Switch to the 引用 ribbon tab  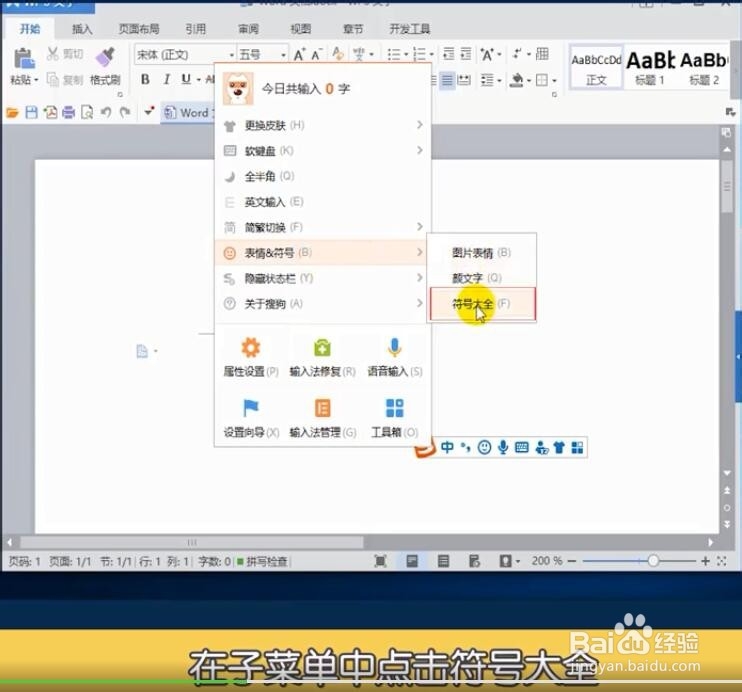coord(195,29)
